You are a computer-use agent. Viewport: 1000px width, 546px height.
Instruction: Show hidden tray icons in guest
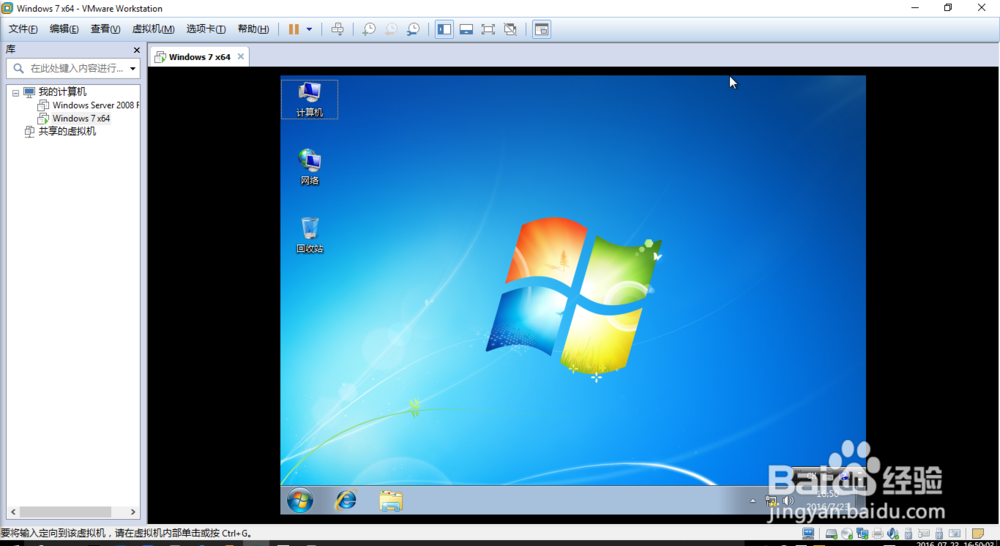(753, 501)
